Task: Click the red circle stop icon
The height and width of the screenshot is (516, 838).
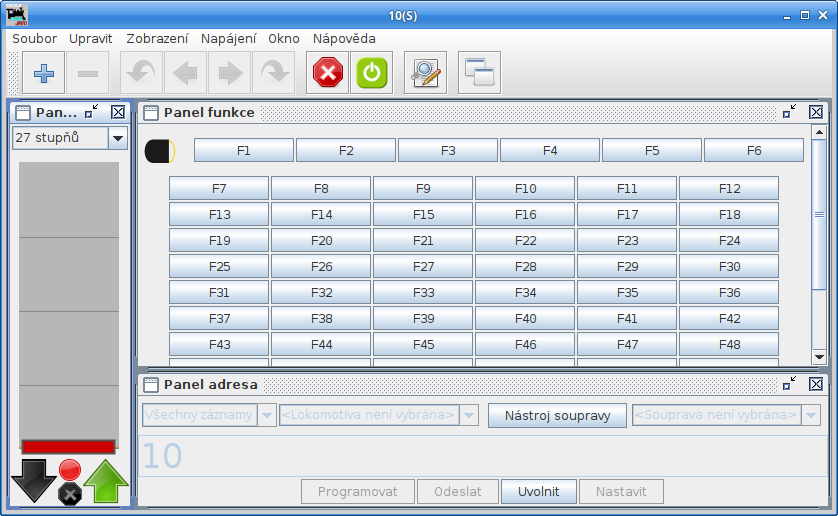Action: pyautogui.click(x=69, y=469)
